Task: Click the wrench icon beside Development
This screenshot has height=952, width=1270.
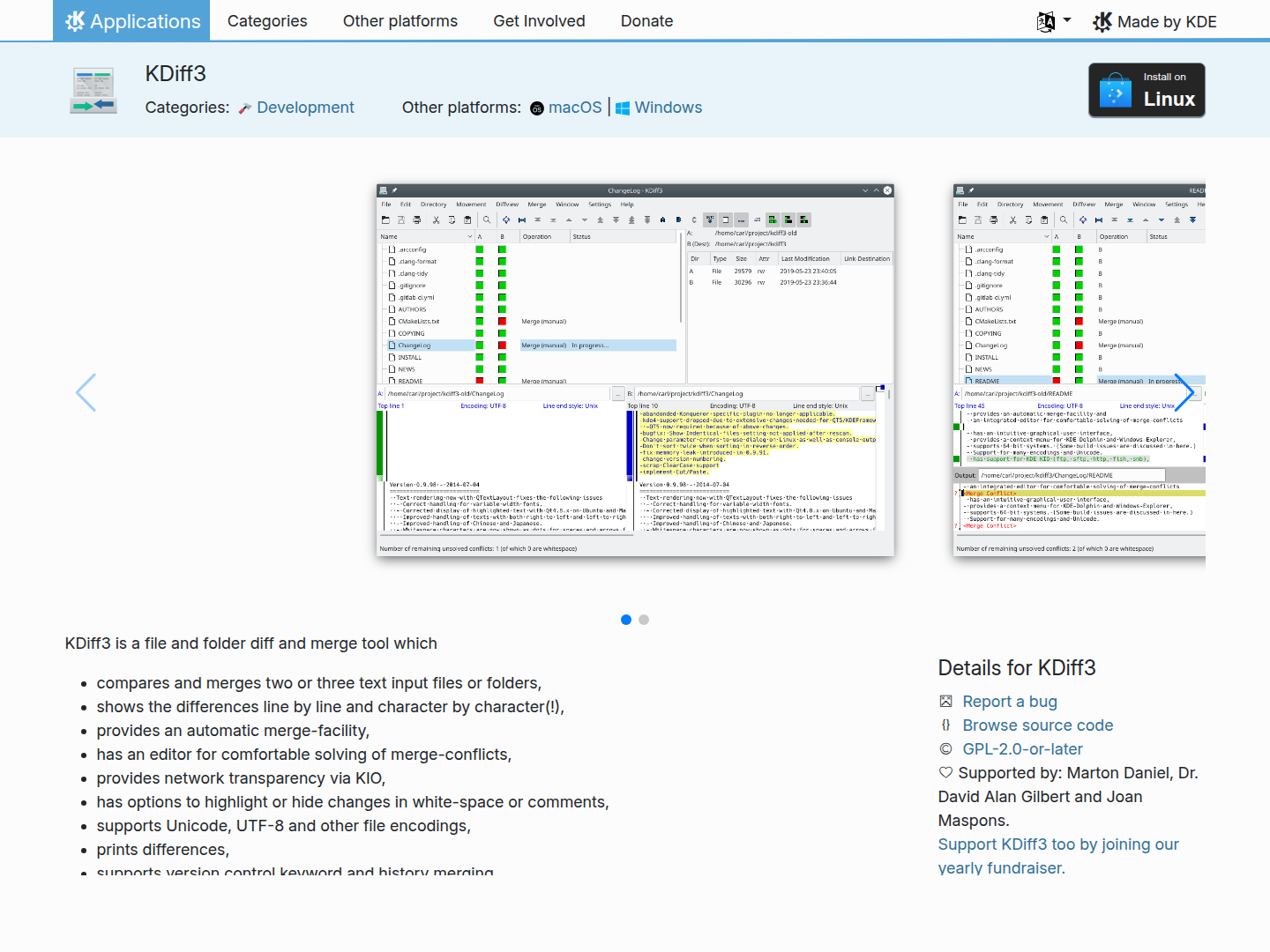Action: pos(245,108)
